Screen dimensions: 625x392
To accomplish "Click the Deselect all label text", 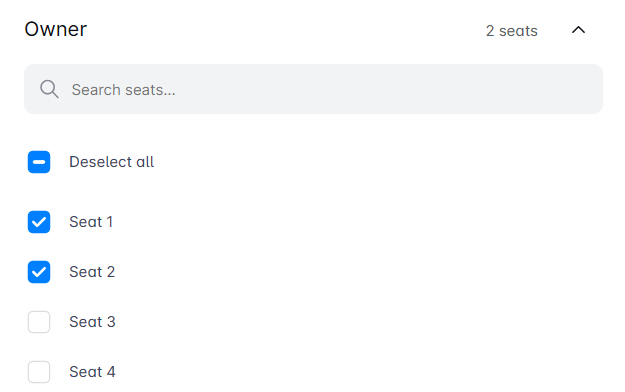I will (112, 162).
